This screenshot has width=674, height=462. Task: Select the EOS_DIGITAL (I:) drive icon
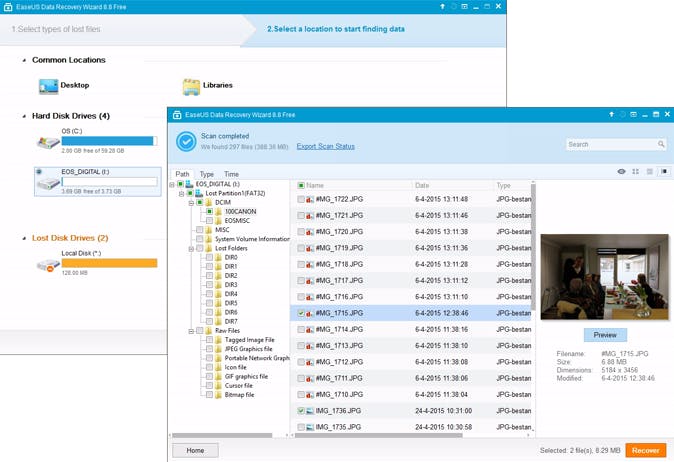tap(48, 184)
